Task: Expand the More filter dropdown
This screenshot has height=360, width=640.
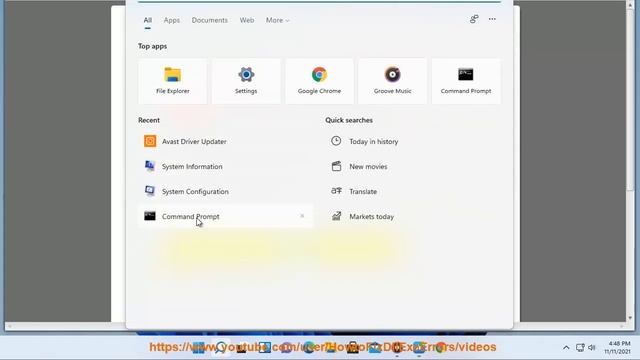Action: coord(278,20)
